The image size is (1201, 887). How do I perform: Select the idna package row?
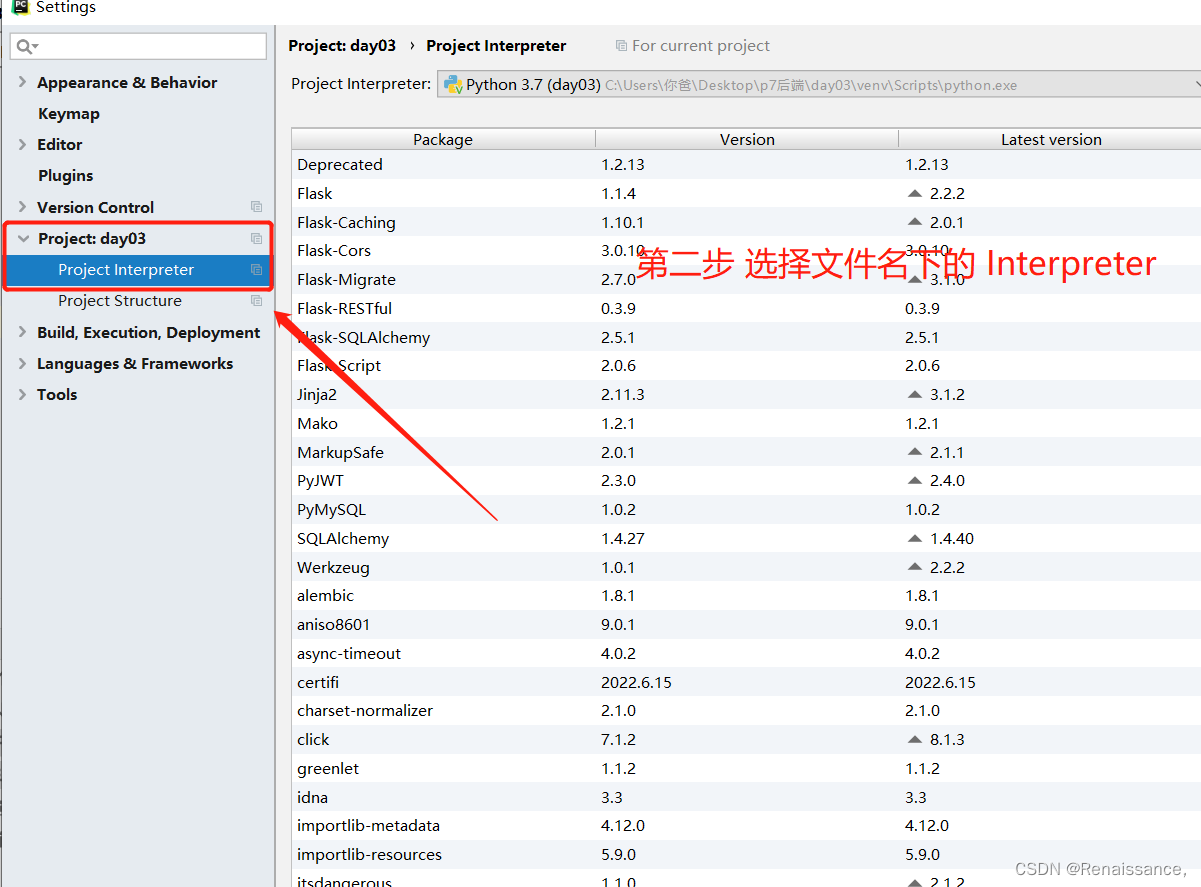(746, 797)
